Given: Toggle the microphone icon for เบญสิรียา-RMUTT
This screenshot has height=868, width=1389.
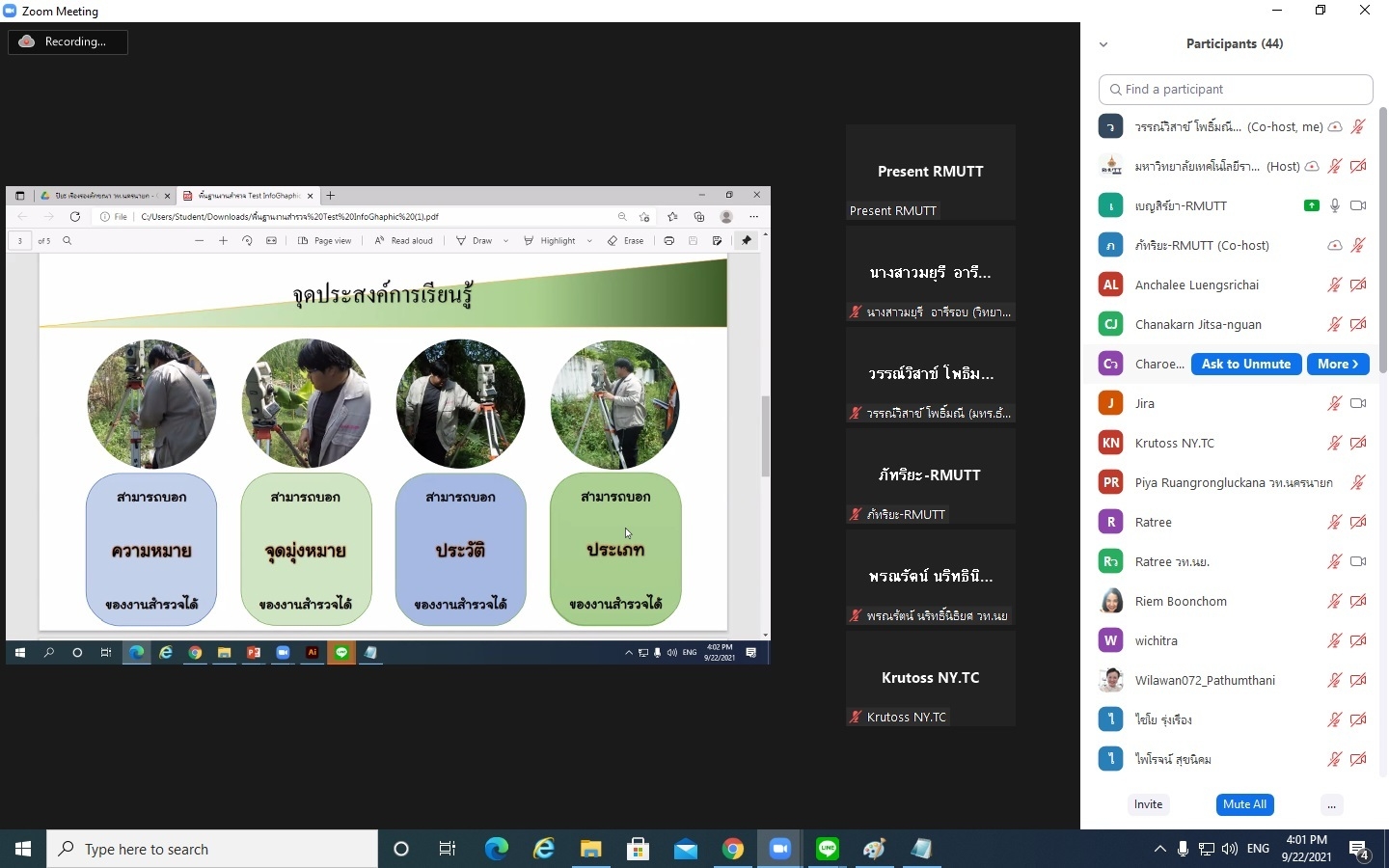Looking at the screenshot, I should click(1335, 205).
